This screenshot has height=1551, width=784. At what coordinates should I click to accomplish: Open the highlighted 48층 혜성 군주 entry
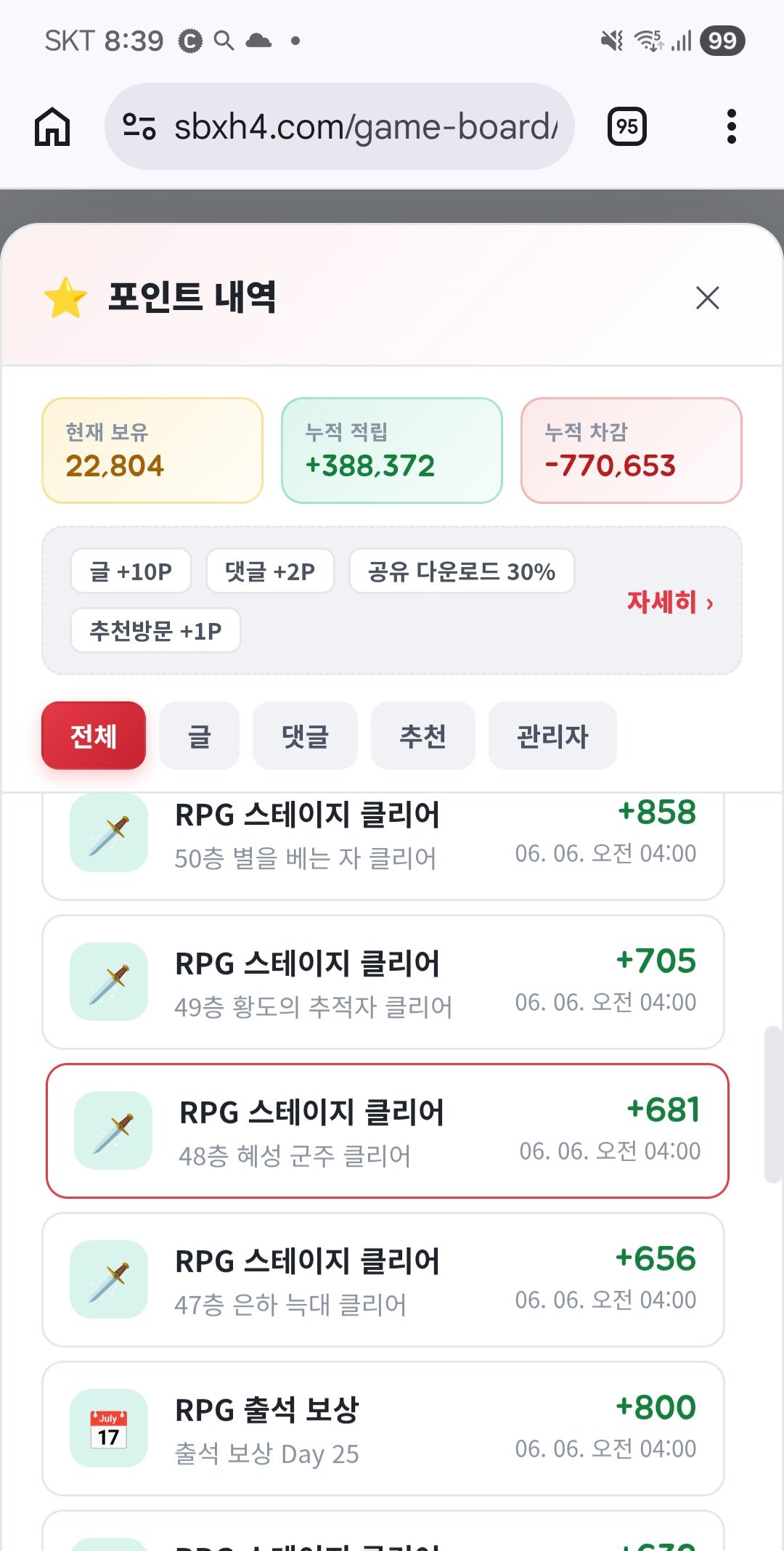[388, 1131]
